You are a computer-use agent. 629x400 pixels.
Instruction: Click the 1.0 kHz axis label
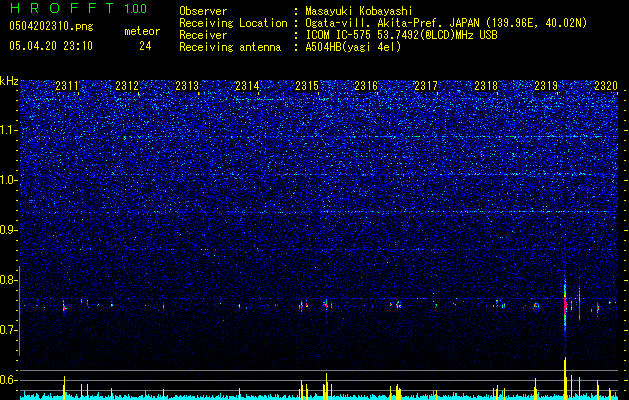pos(9,180)
